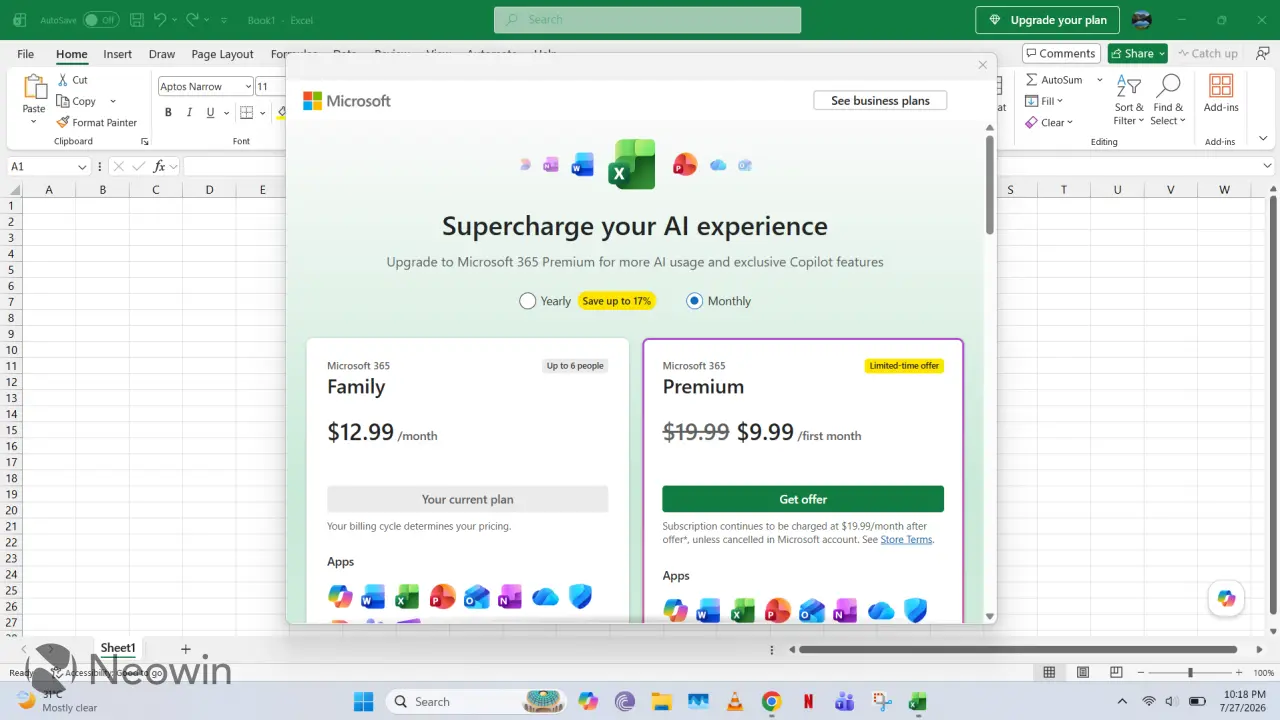Image resolution: width=1280 pixels, height=720 pixels.
Task: Click the sheet horizontal scrollbar
Action: coord(1018,649)
